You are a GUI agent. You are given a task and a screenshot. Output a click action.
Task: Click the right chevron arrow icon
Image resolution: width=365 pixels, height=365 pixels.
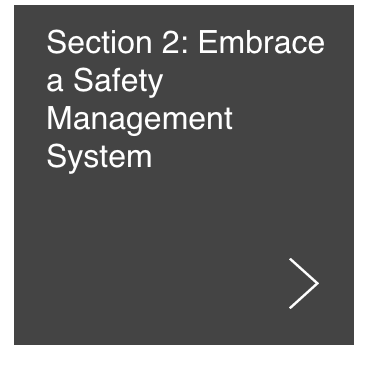click(x=304, y=283)
